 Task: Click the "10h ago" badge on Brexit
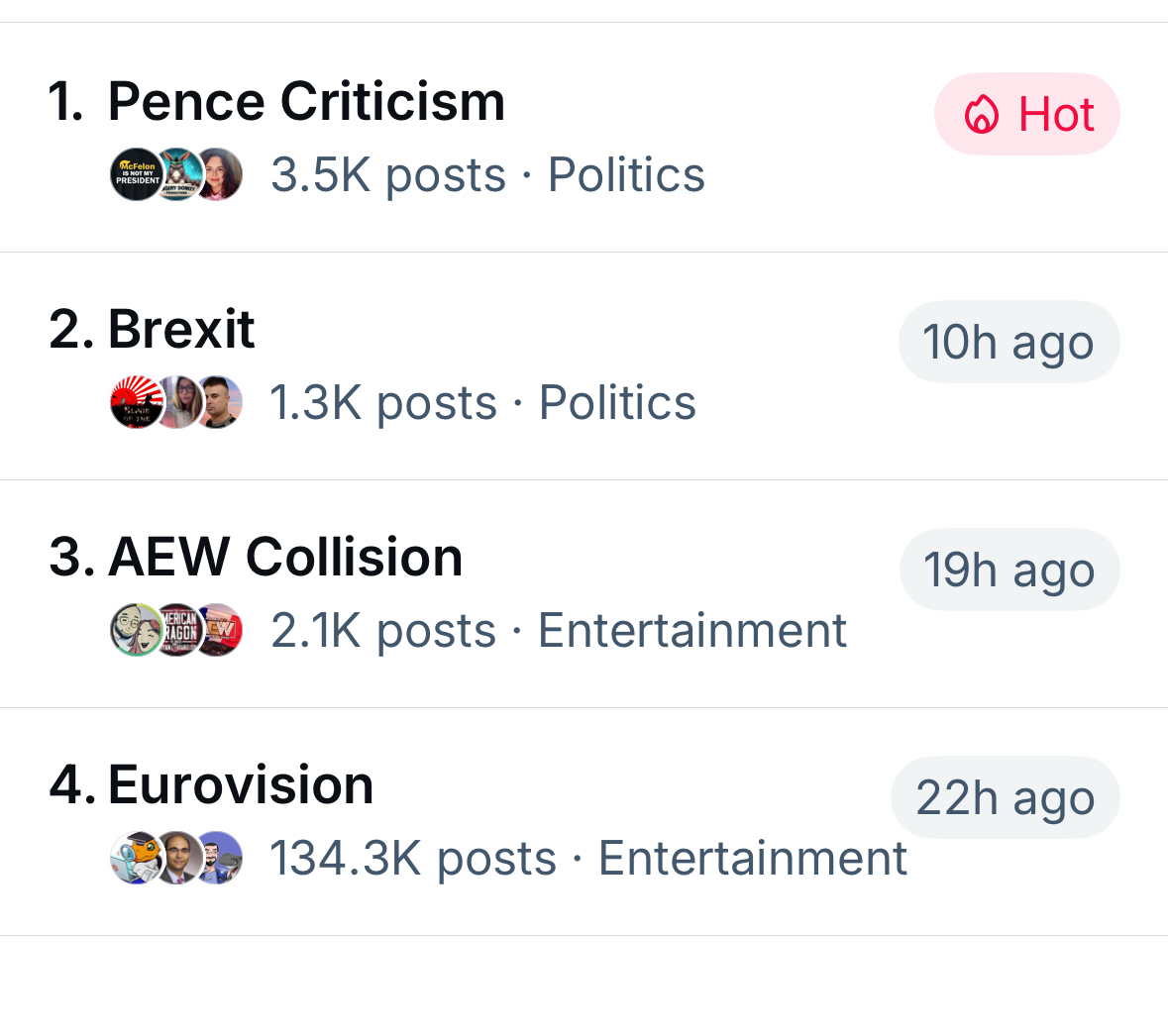(1009, 343)
